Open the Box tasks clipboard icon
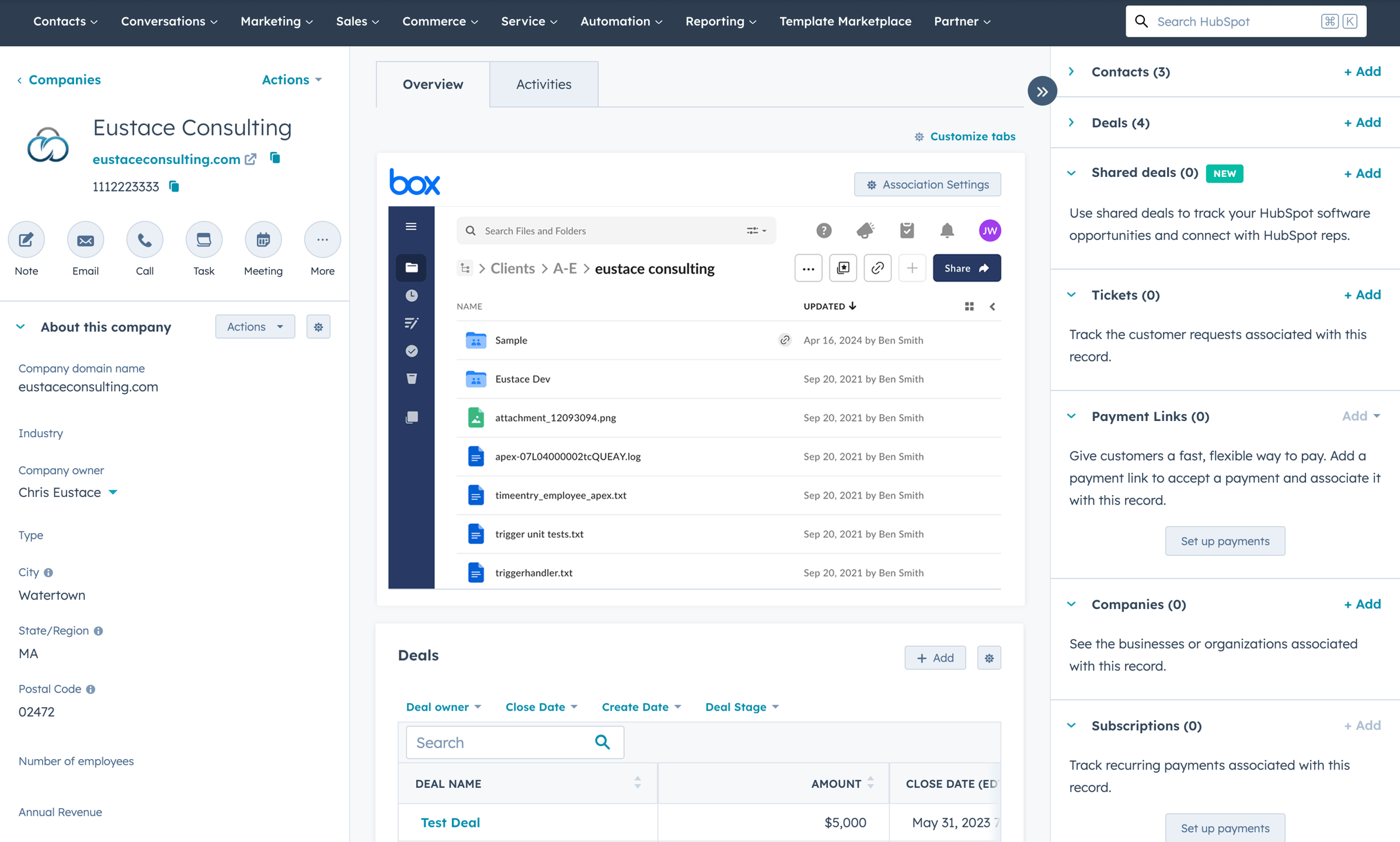This screenshot has height=842, width=1400. (907, 231)
